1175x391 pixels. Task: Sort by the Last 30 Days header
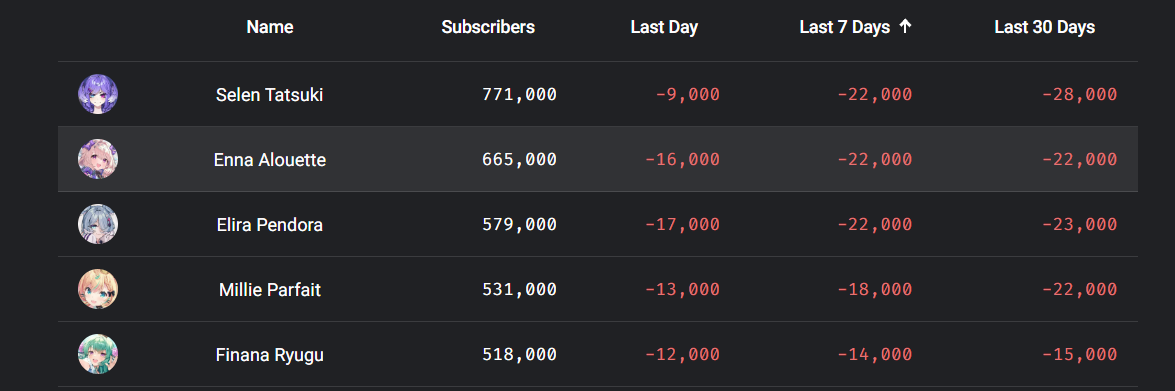pyautogui.click(x=1045, y=28)
